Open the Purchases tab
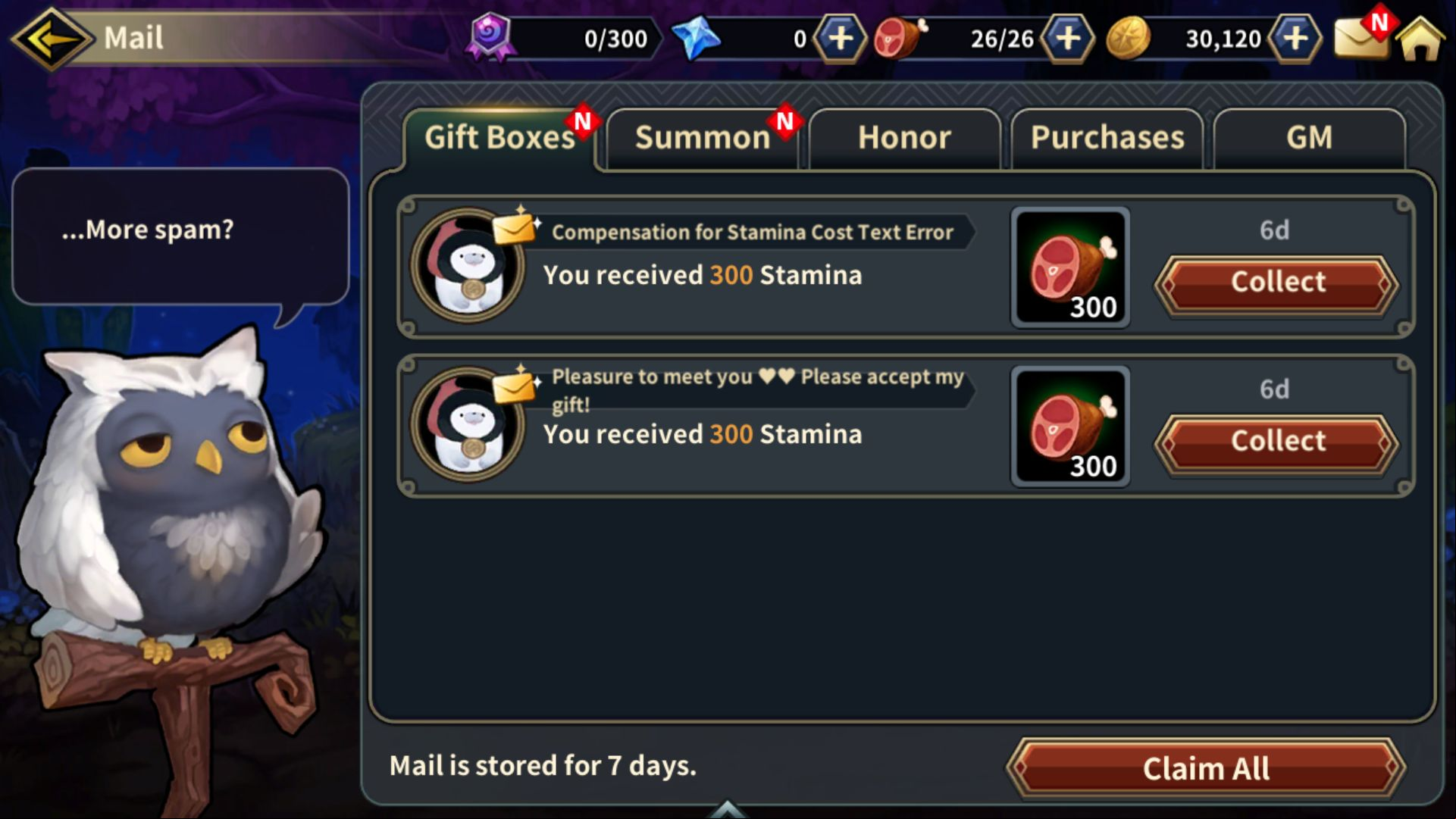Viewport: 1456px width, 819px height. pos(1107,138)
